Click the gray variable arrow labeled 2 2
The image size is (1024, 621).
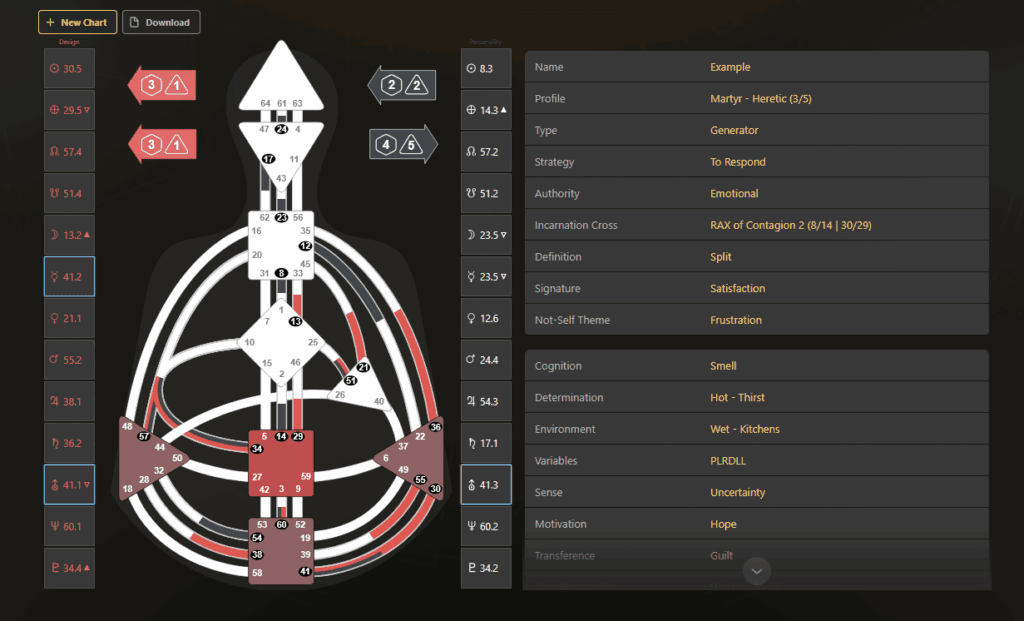402,85
